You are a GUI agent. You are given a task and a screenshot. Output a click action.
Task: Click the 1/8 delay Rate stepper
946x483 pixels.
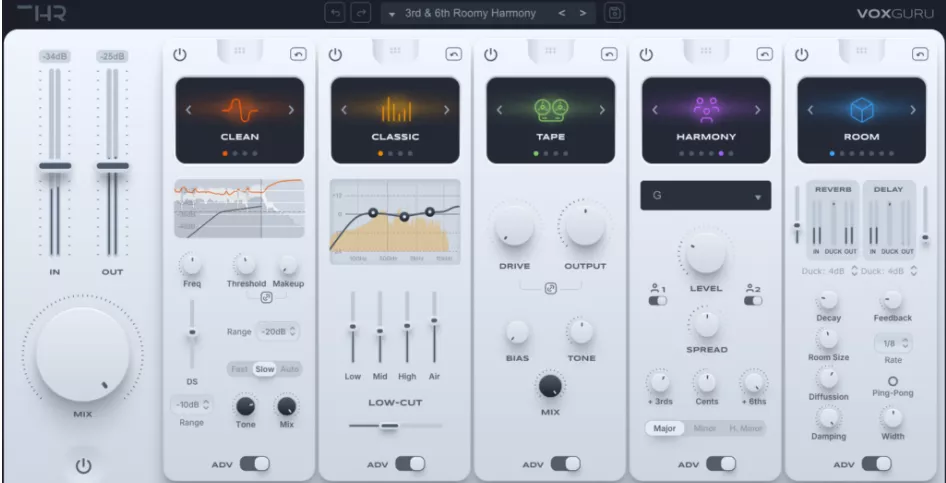click(x=893, y=343)
